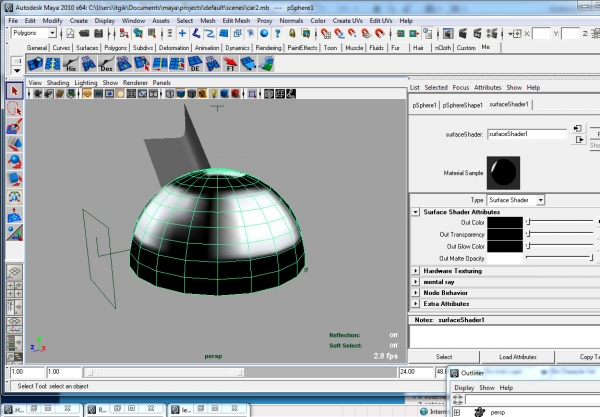The width and height of the screenshot is (600, 417).
Task: Pick the Paint Selection tool
Action: click(x=15, y=126)
